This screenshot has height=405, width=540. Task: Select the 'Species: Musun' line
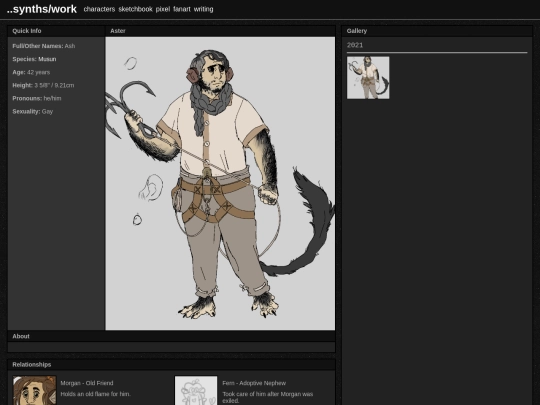[34, 59]
